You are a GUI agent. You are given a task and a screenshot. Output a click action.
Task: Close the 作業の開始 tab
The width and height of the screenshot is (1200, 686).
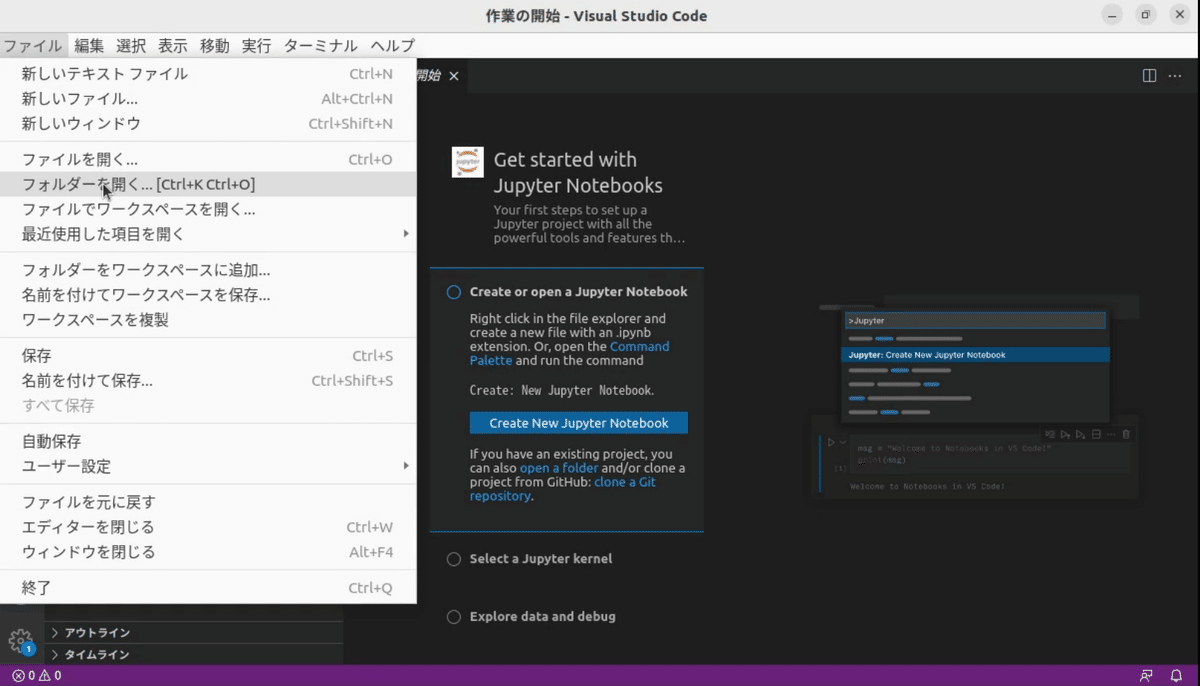click(x=453, y=76)
